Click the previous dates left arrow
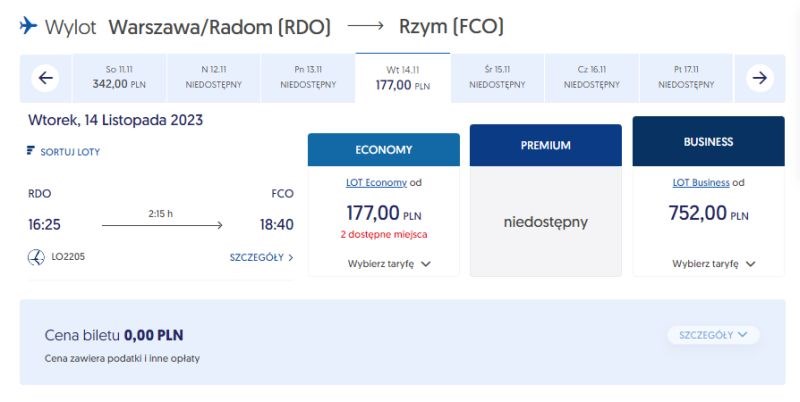The image size is (800, 402). point(45,78)
